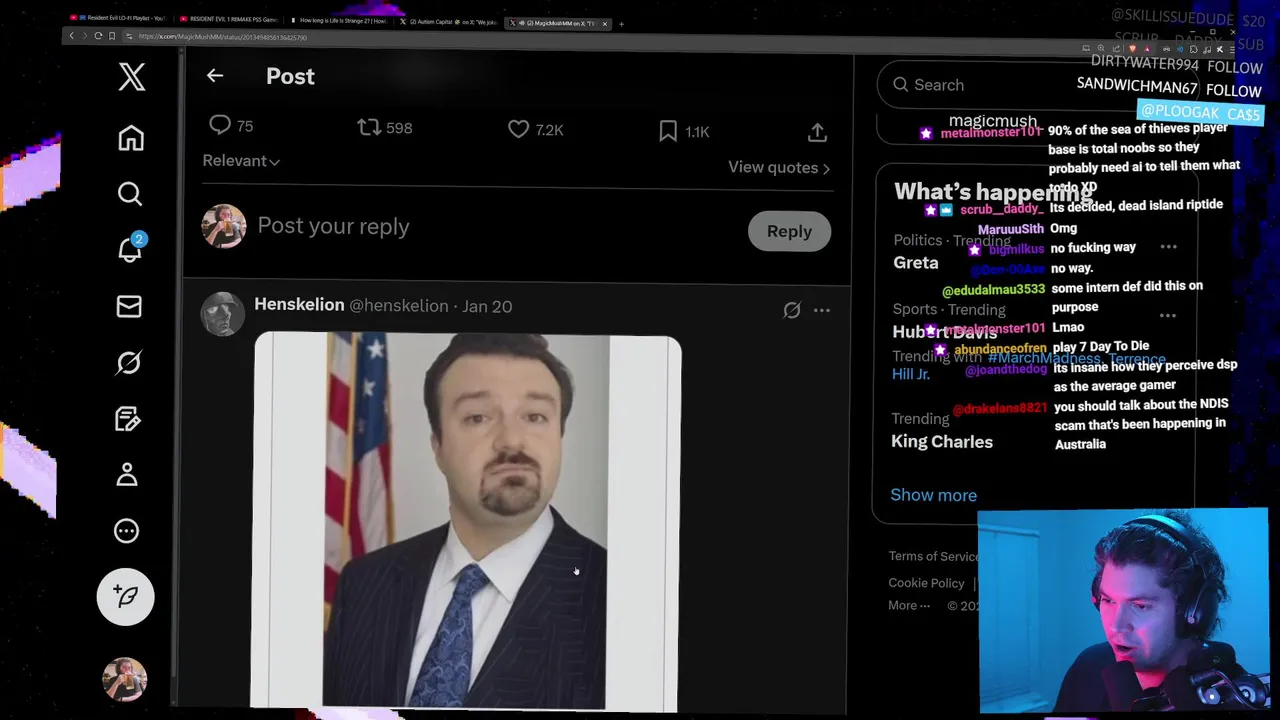Open Terms of Service footer link
Image resolution: width=1280 pixels, height=720 pixels.
coord(934,556)
